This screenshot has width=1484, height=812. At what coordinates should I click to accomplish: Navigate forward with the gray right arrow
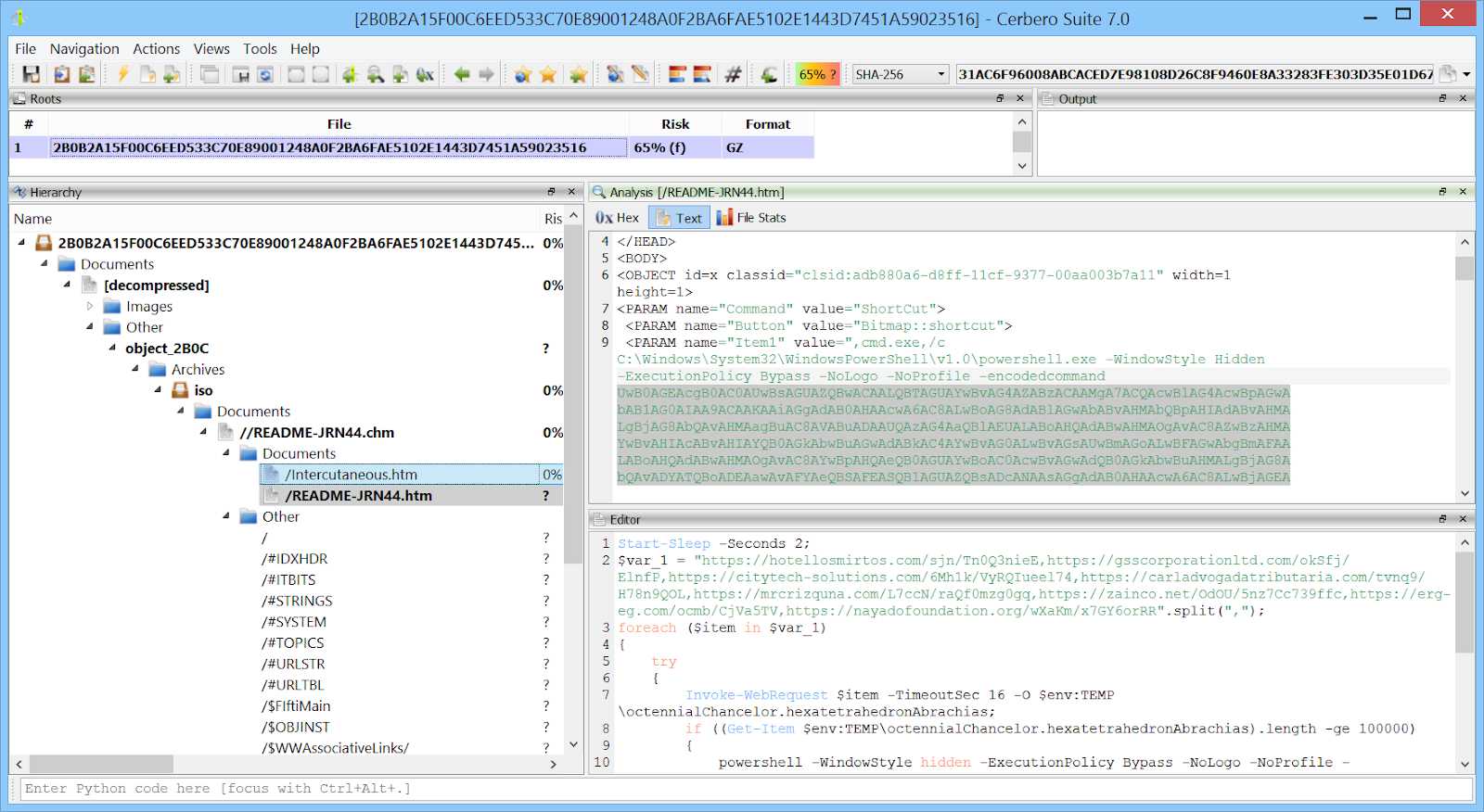tap(486, 74)
